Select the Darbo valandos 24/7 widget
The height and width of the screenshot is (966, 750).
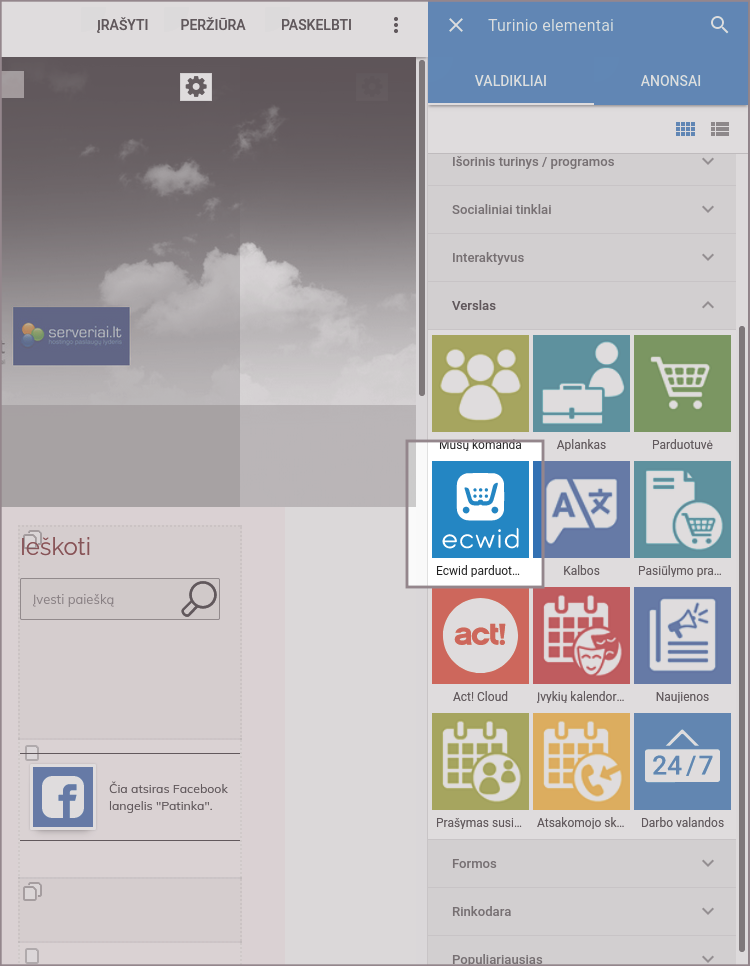click(x=682, y=771)
